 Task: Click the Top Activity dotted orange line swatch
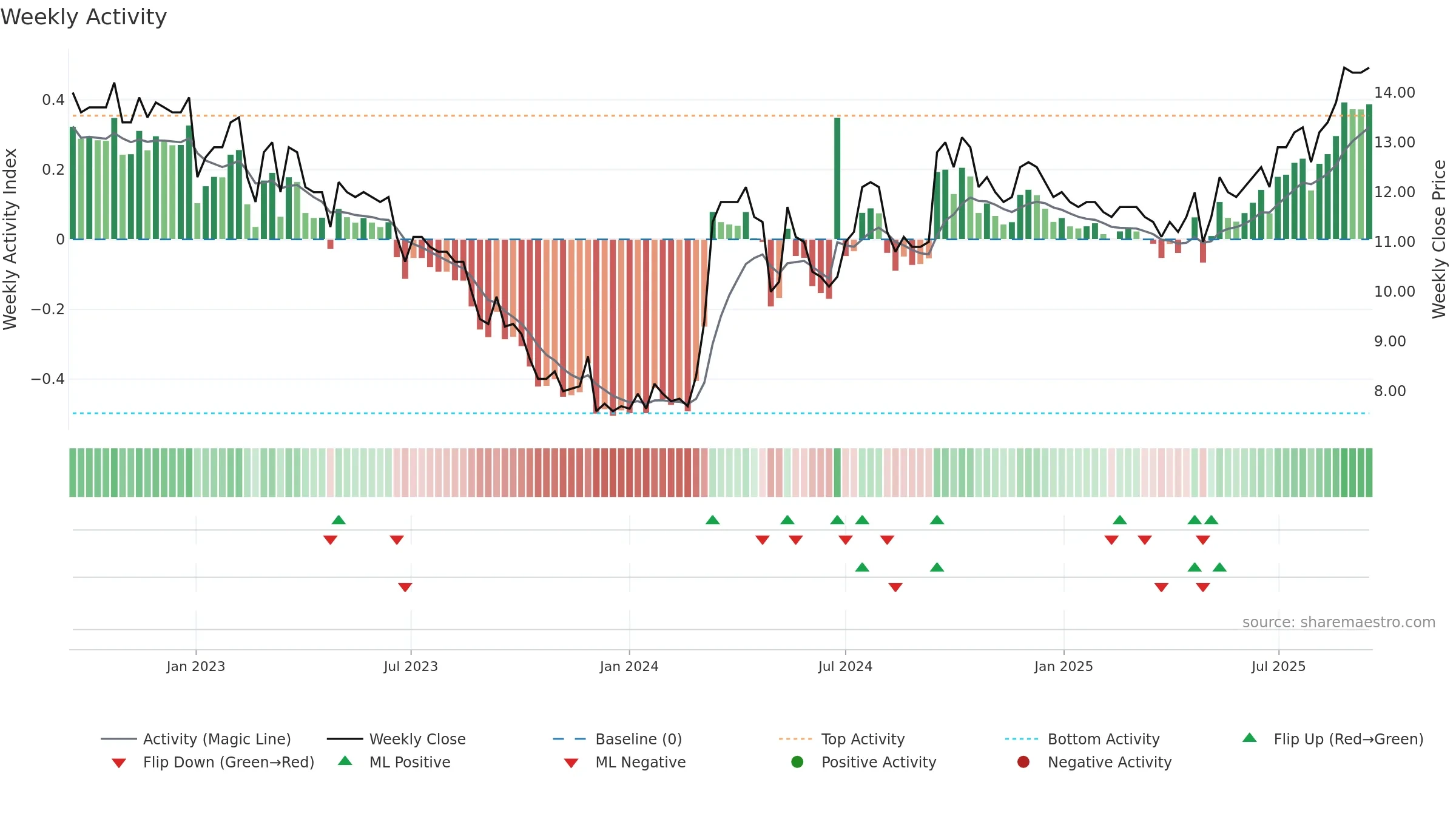click(795, 739)
